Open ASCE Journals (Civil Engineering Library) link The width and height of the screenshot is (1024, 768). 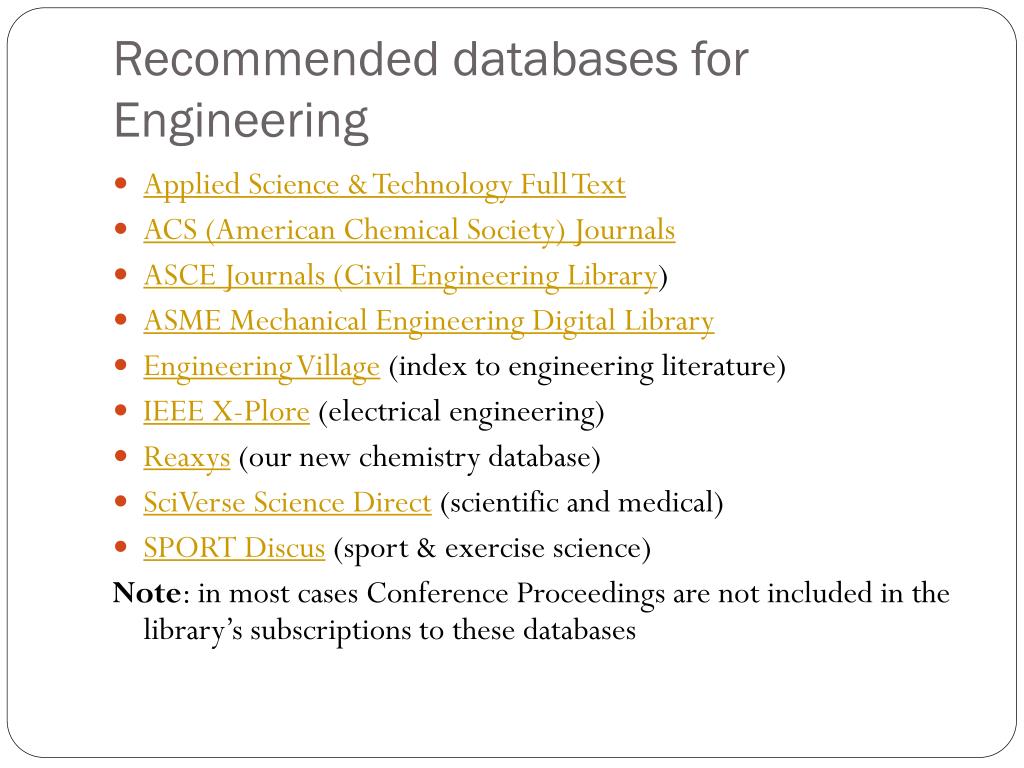click(x=400, y=276)
